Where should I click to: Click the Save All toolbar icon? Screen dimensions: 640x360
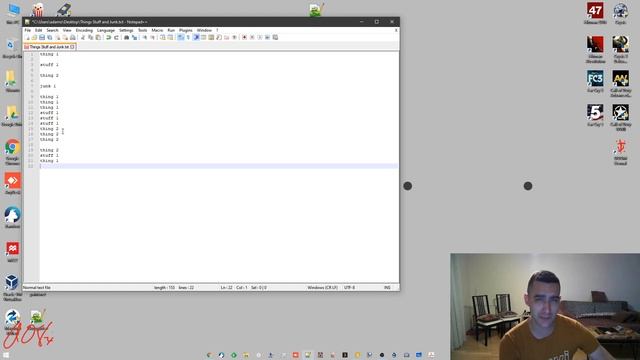(x=49, y=37)
